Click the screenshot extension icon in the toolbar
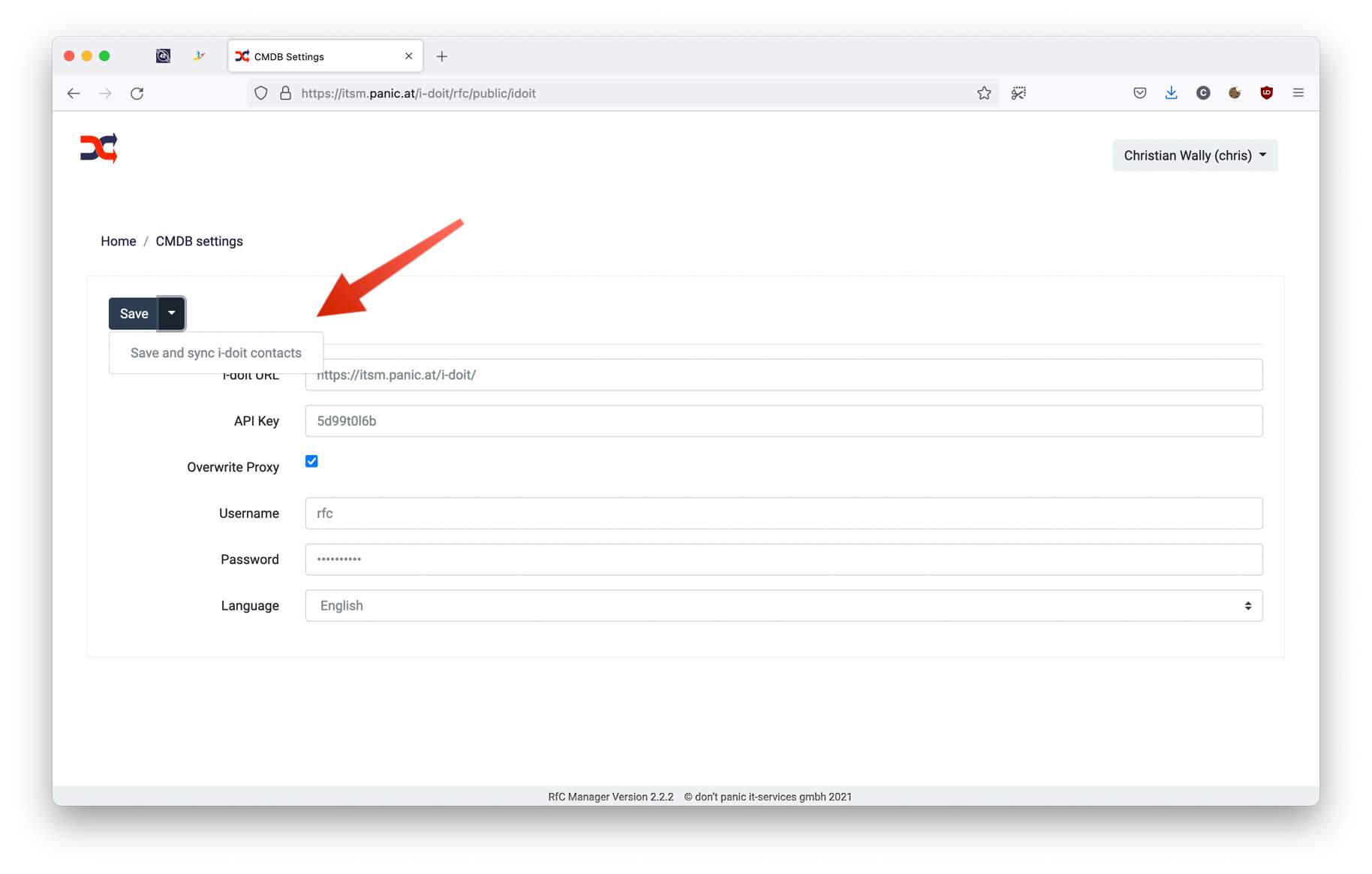The width and height of the screenshot is (1372, 874). [1018, 93]
